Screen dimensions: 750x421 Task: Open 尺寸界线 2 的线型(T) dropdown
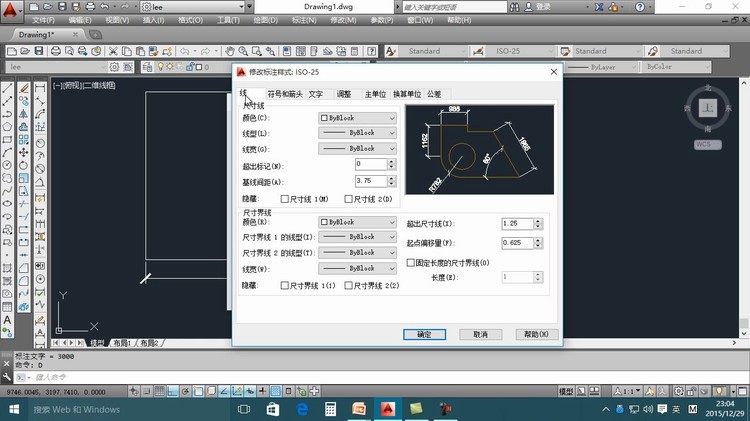point(357,253)
